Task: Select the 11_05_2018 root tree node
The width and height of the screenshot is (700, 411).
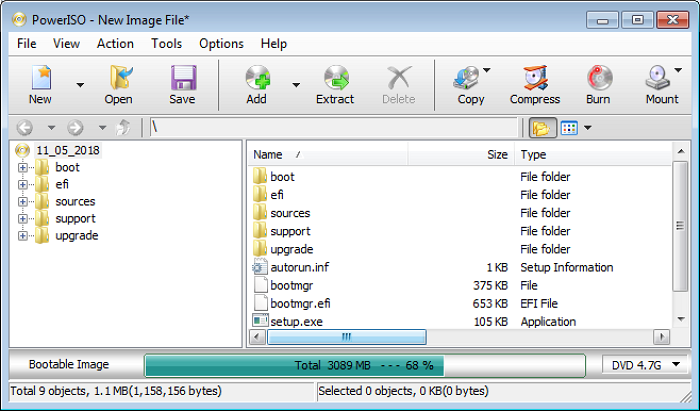Action: 68,150
